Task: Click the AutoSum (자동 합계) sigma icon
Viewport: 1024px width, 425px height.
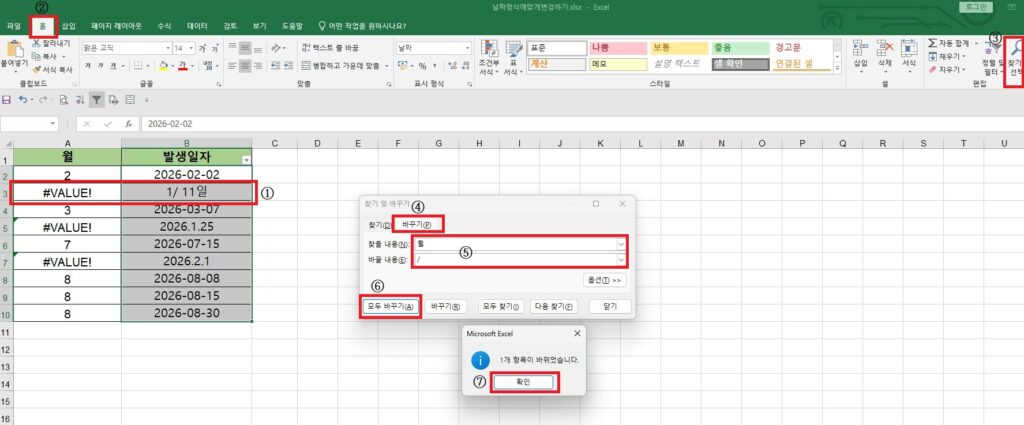Action: (933, 43)
